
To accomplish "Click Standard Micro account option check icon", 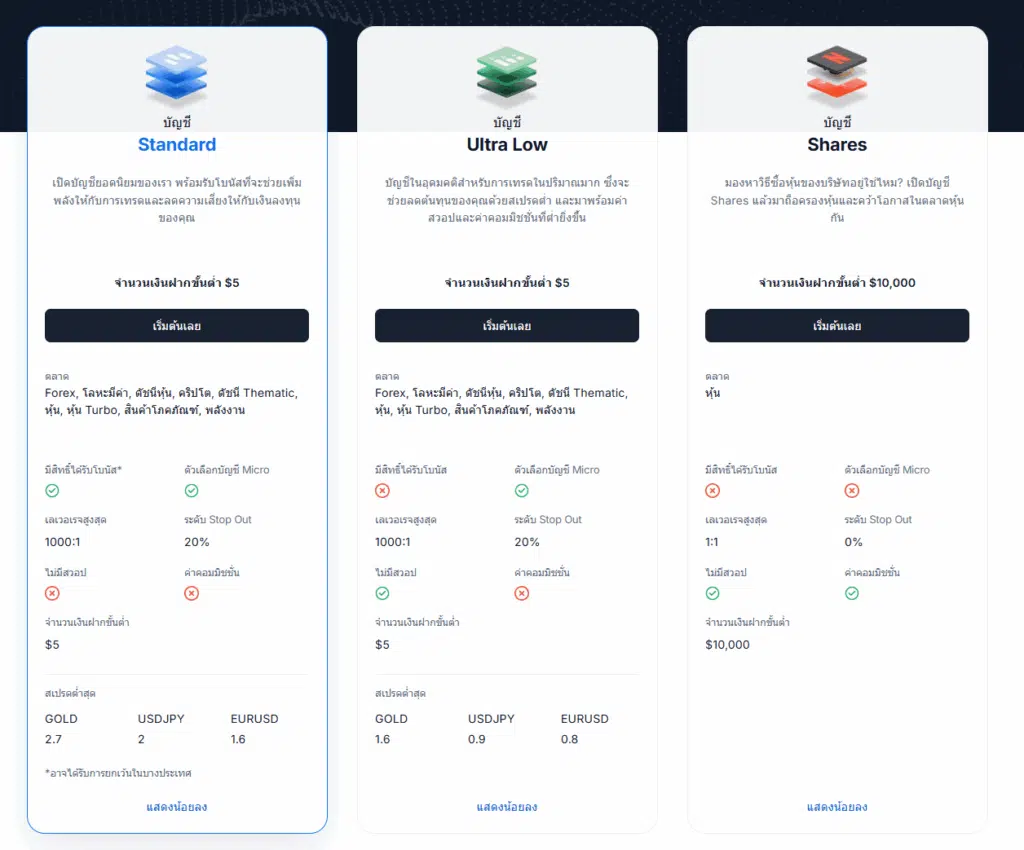I will (x=191, y=490).
